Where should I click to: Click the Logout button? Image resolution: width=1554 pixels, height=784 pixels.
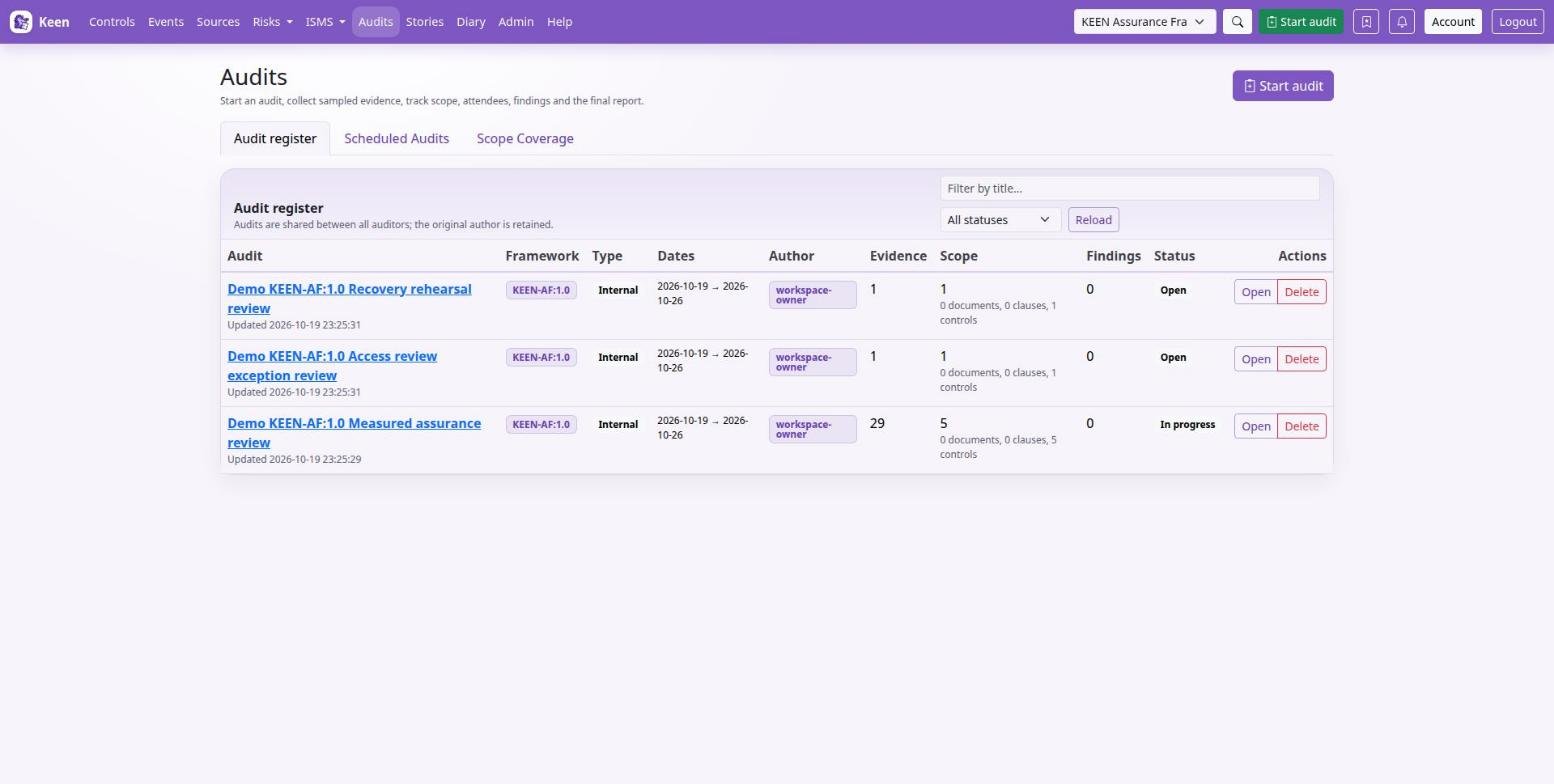click(x=1518, y=22)
